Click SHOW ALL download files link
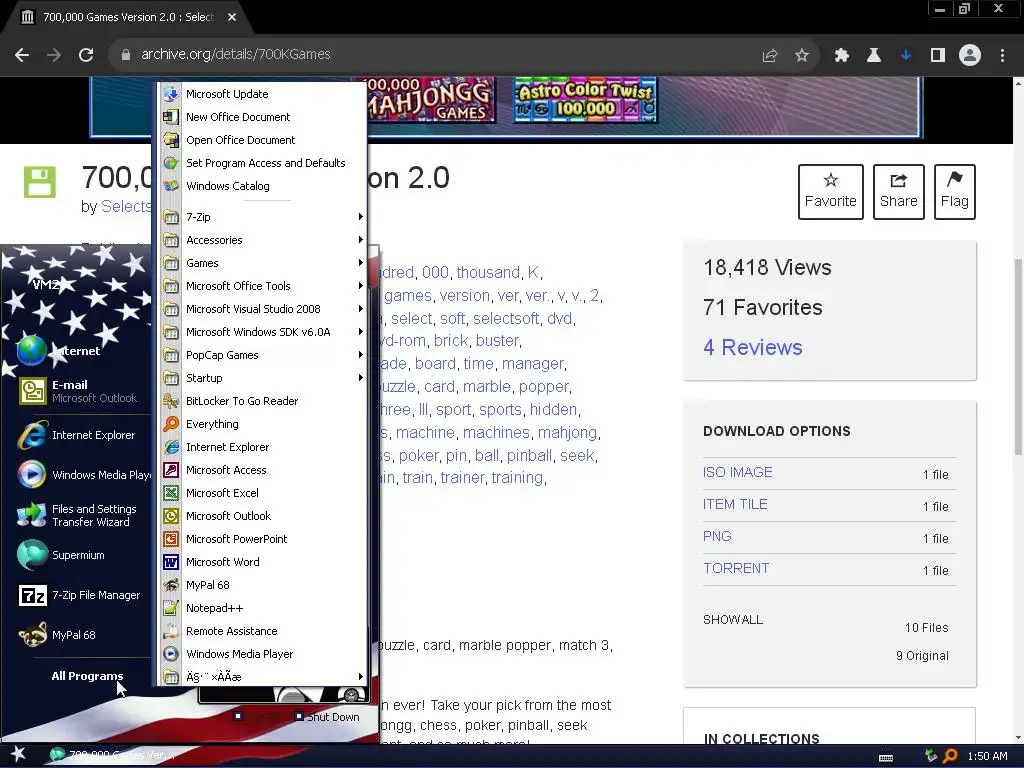The width and height of the screenshot is (1024, 768). coord(733,620)
